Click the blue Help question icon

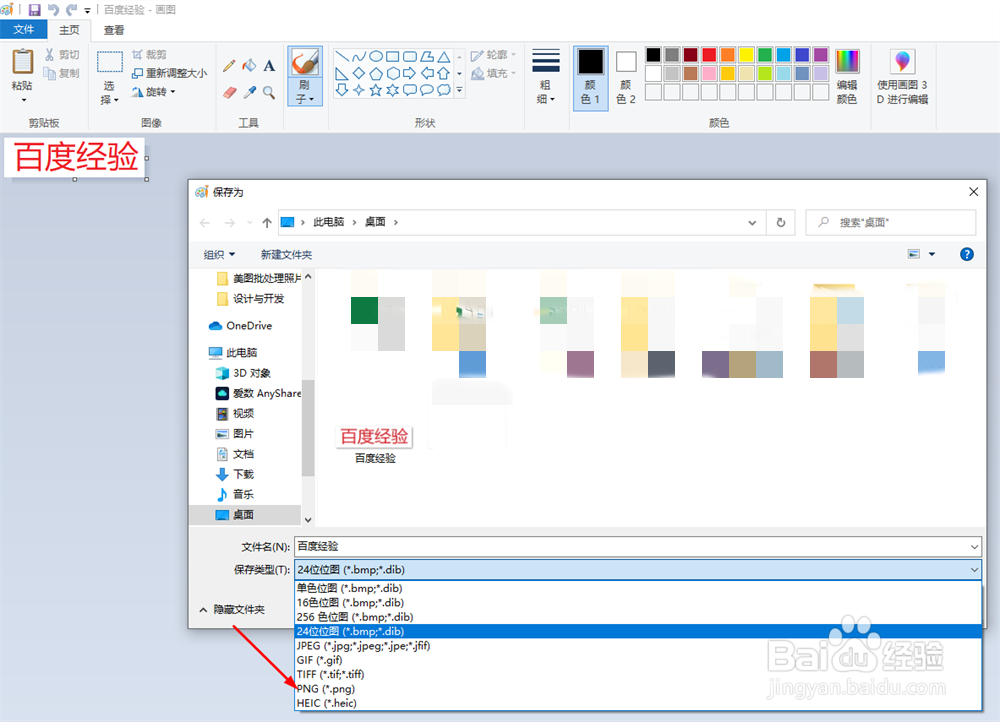967,254
